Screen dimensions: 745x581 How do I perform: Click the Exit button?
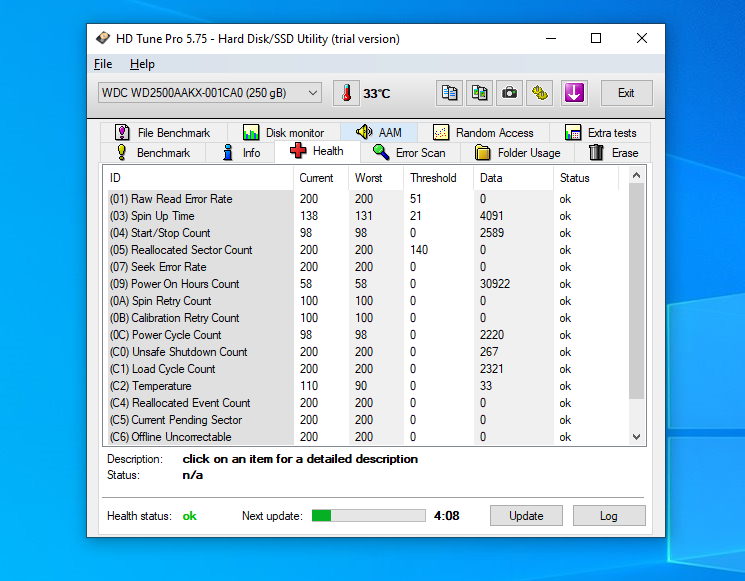[x=627, y=93]
